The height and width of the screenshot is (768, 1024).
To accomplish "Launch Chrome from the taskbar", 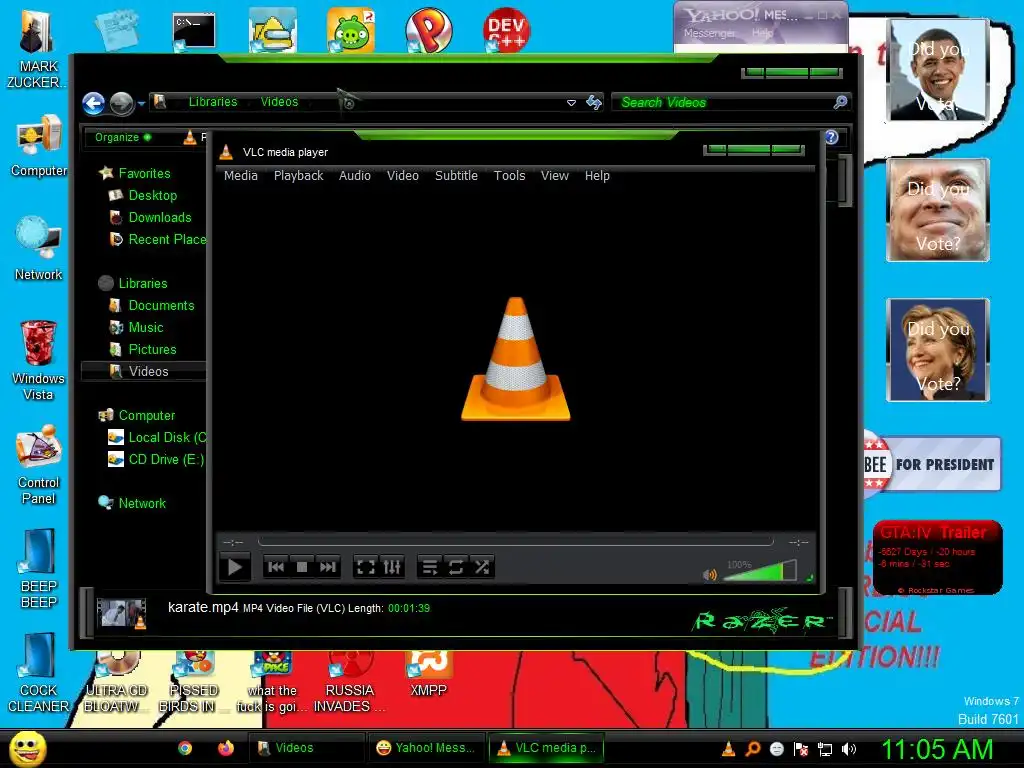I will coord(185,748).
